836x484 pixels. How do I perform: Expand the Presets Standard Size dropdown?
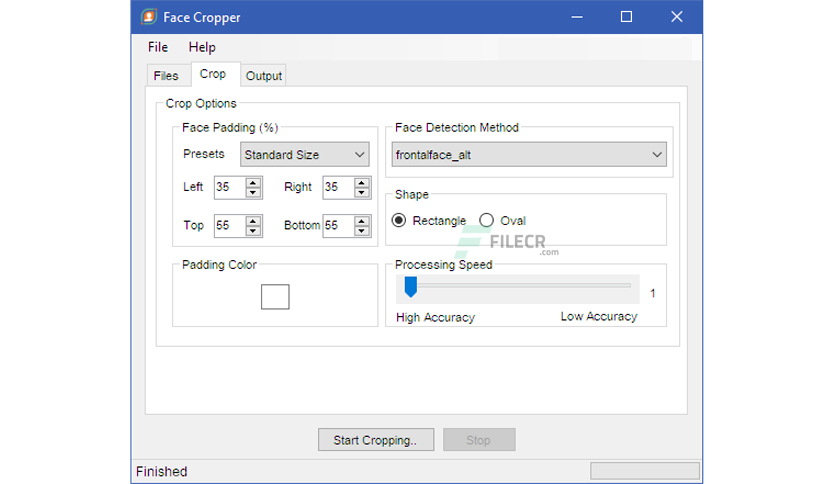(304, 155)
